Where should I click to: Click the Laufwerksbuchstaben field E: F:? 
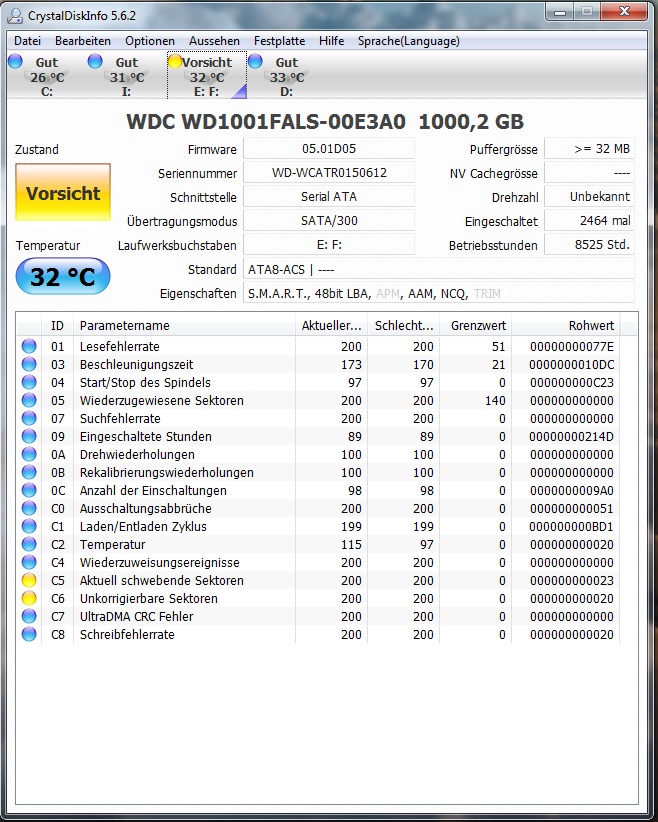(x=329, y=245)
